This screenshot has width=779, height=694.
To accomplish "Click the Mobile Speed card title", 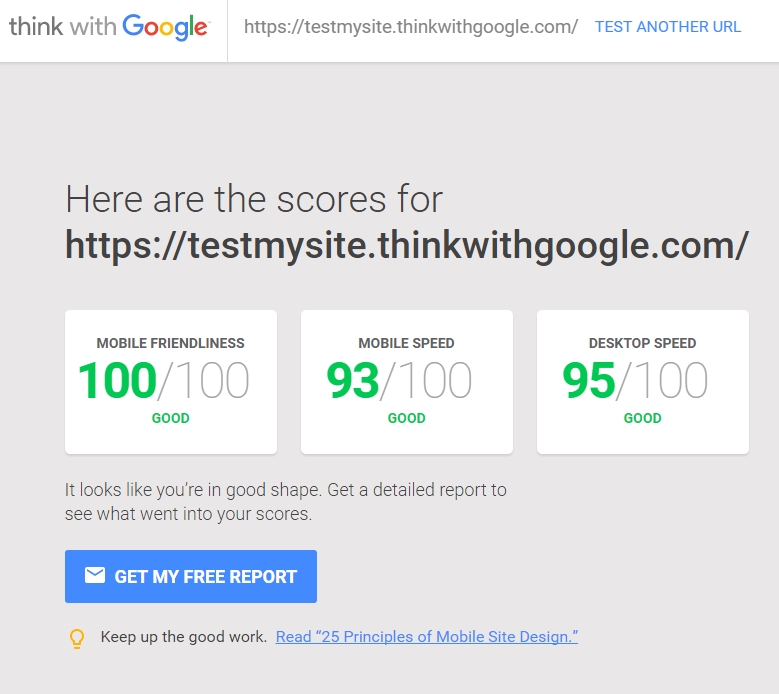I will pyautogui.click(x=406, y=343).
